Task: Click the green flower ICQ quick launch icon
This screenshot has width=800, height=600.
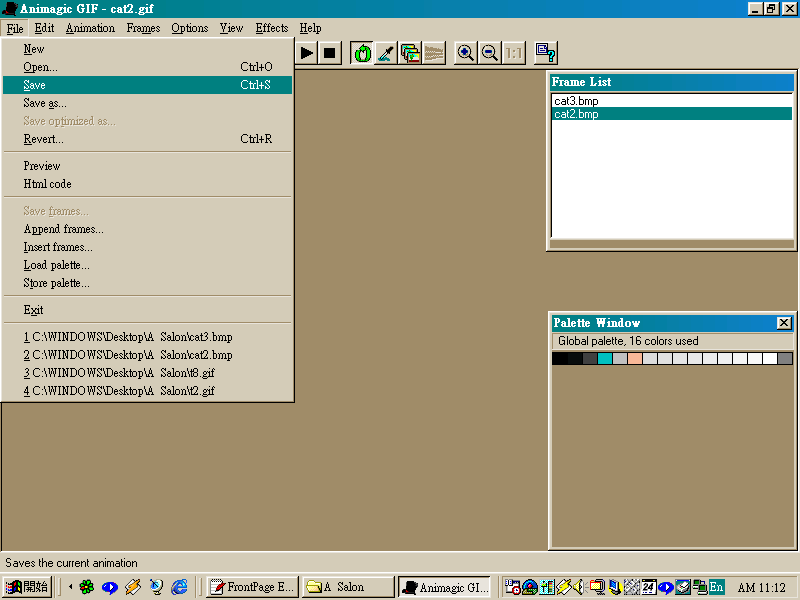Action: [87, 587]
